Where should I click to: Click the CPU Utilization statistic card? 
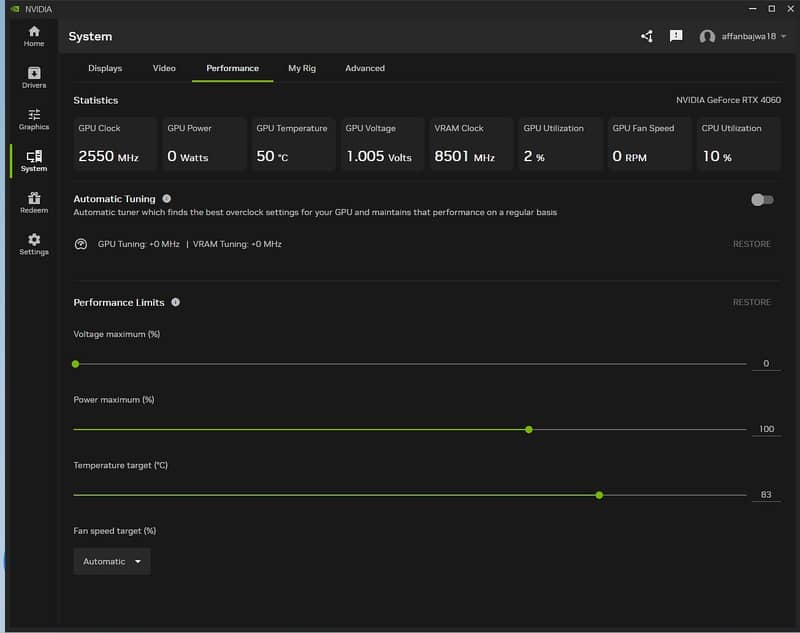point(738,144)
